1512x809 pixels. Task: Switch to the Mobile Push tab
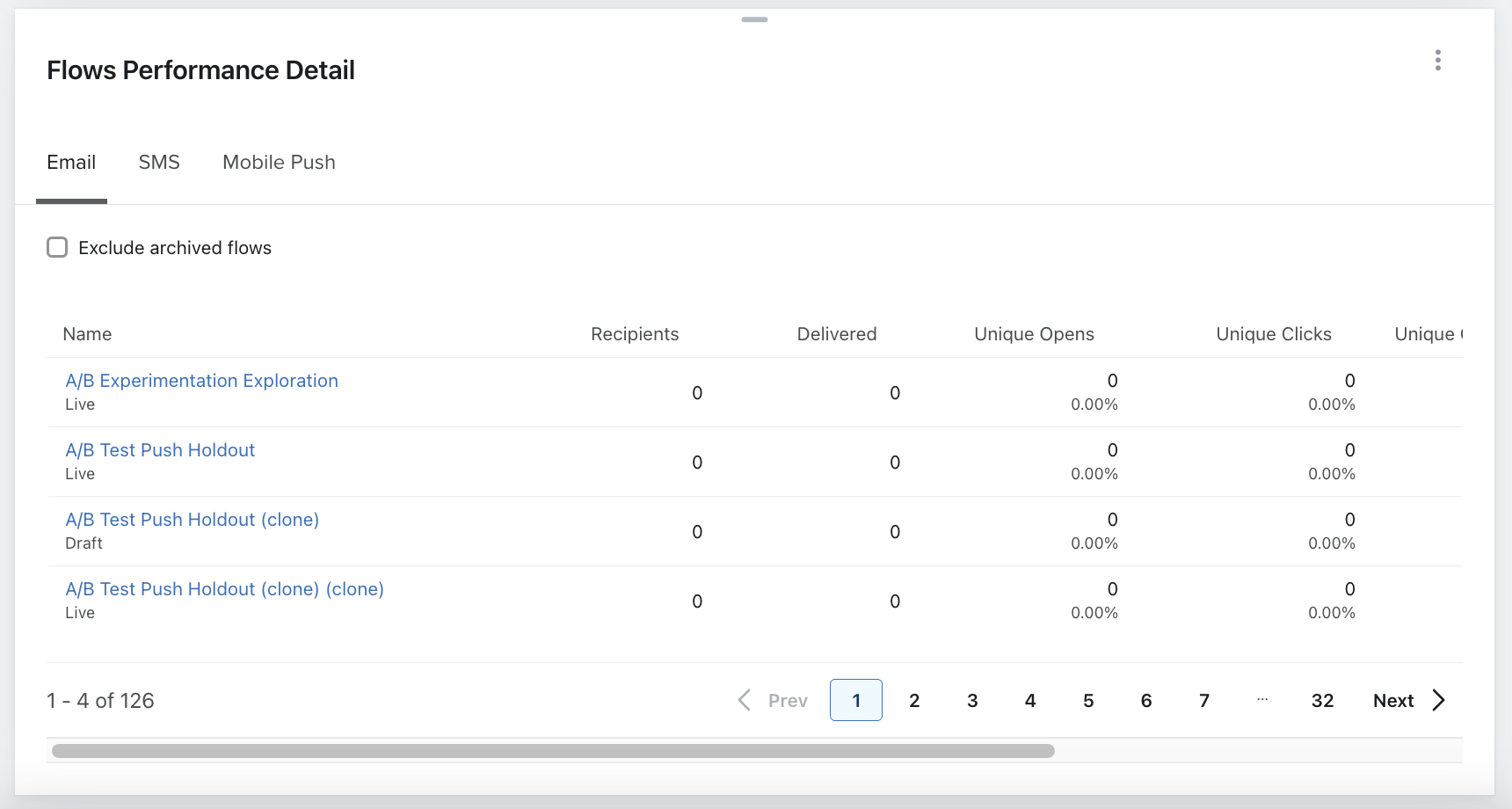point(279,163)
